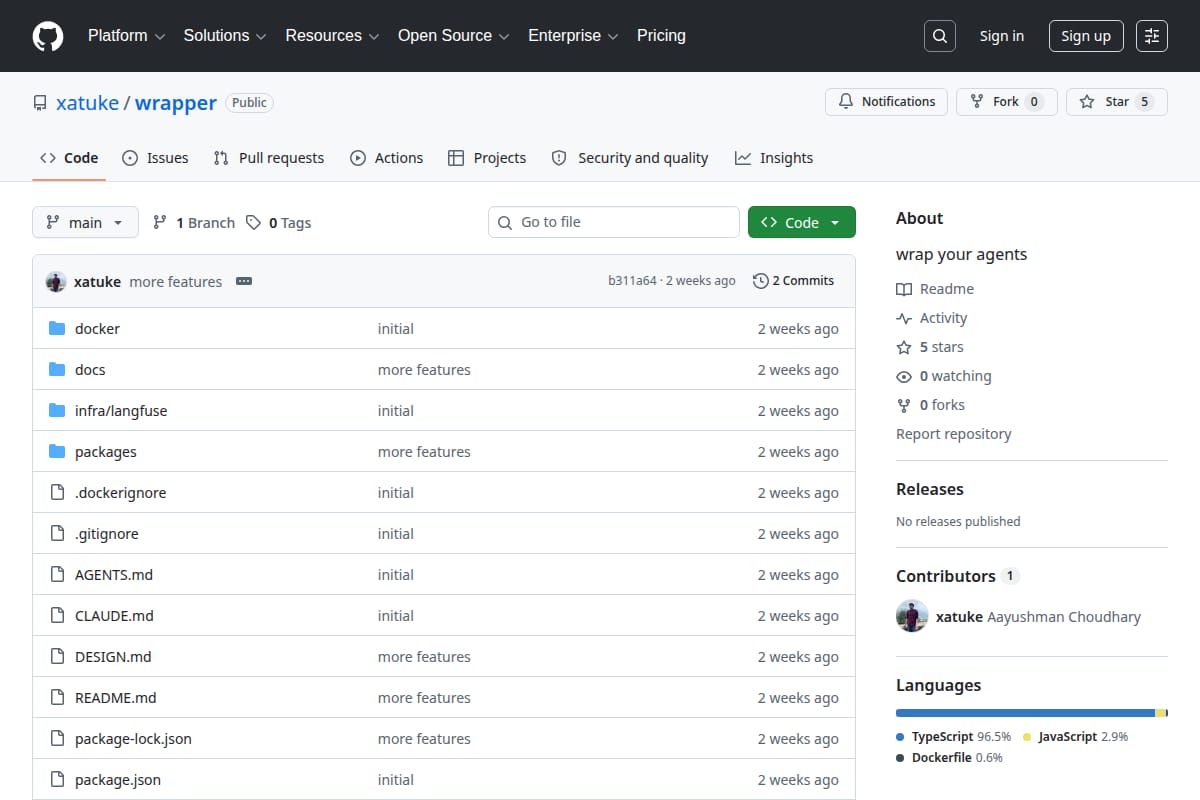Open the wrapper repository link

point(176,103)
